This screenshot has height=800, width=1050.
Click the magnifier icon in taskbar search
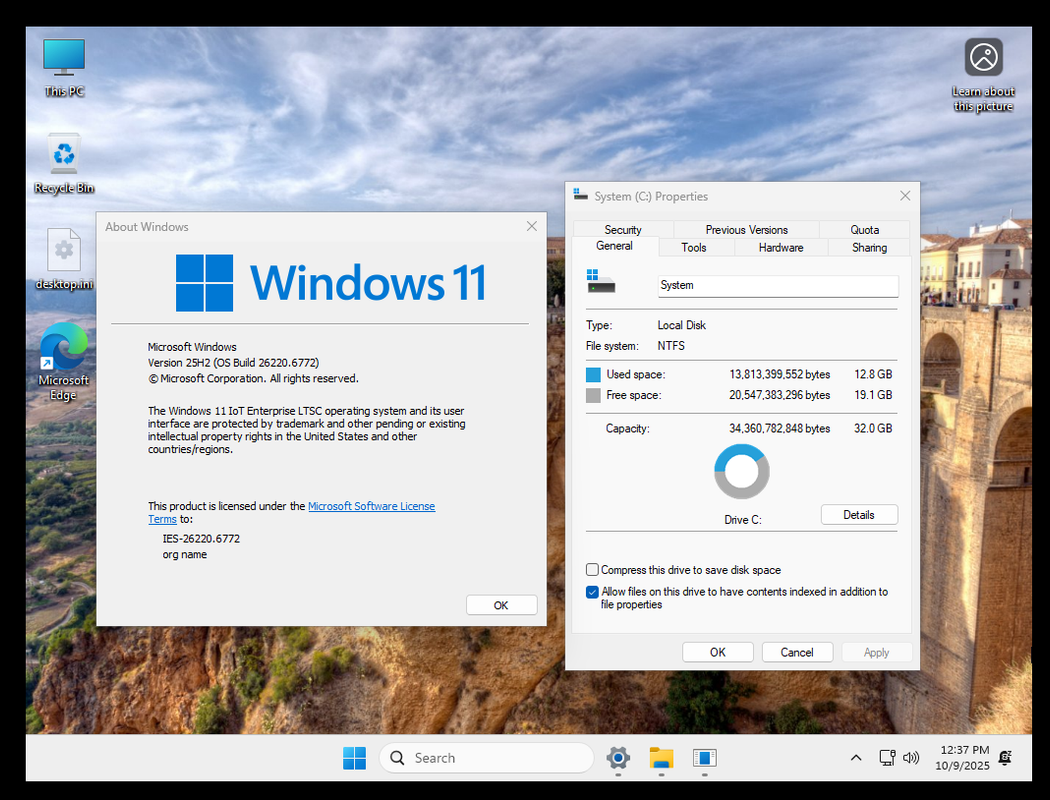[397, 758]
